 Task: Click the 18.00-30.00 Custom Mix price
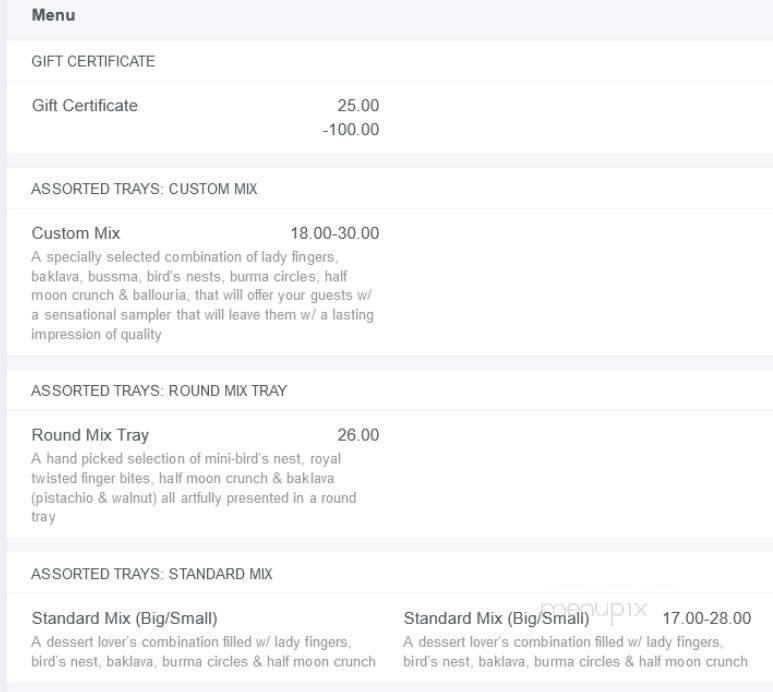tap(334, 234)
